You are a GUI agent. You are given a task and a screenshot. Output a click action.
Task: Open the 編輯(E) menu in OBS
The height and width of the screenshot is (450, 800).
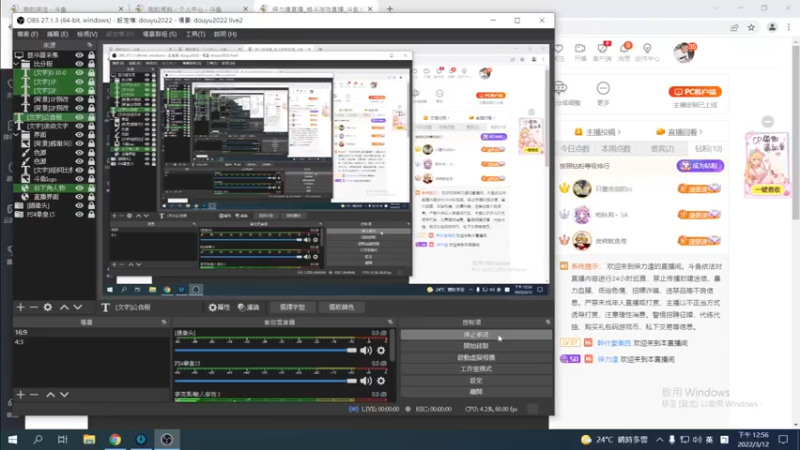(57, 34)
